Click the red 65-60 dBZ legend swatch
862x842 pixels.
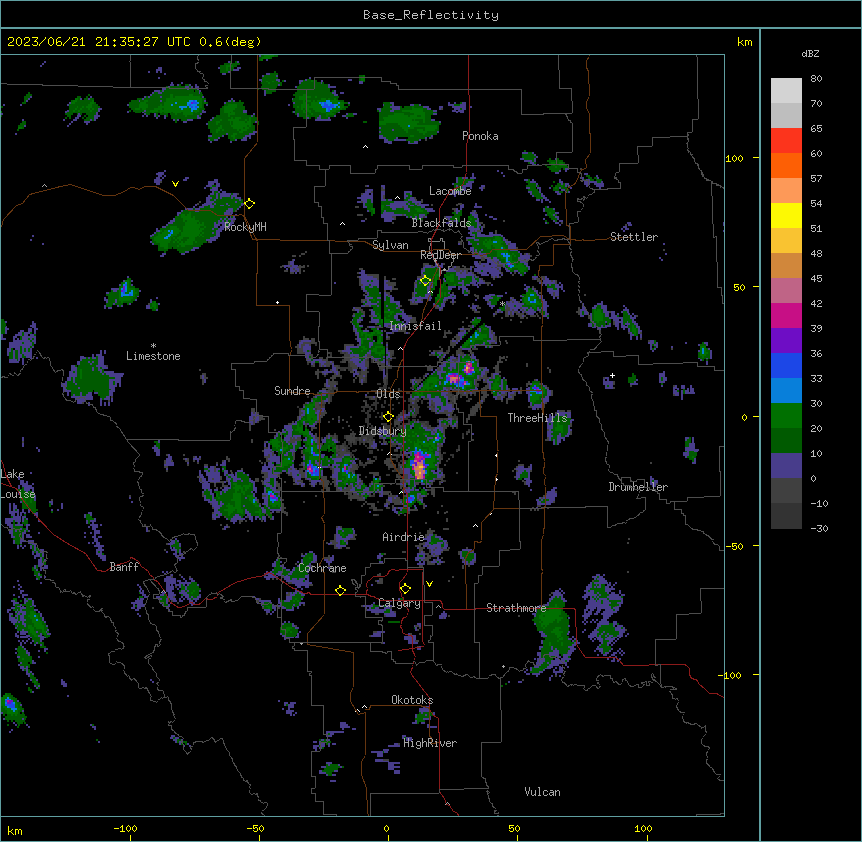786,140
